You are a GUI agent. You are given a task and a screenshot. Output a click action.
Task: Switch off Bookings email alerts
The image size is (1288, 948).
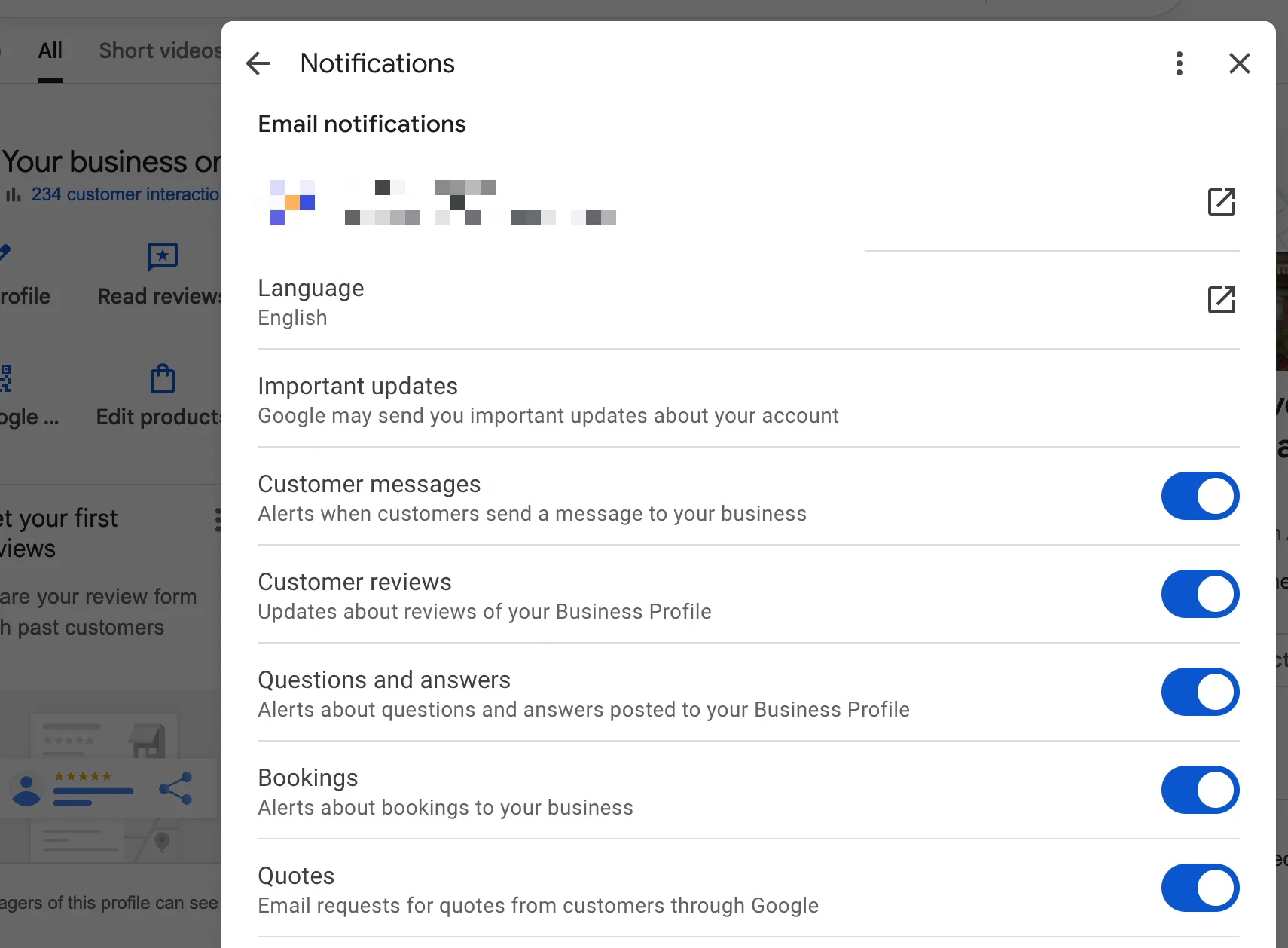(1200, 790)
